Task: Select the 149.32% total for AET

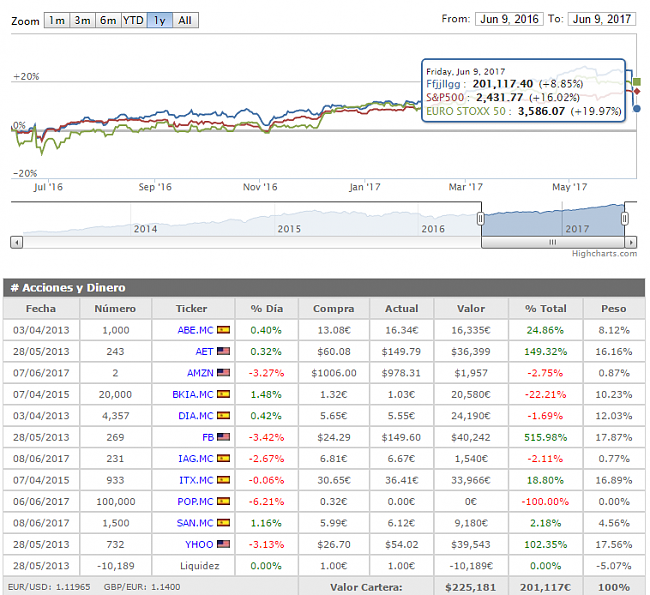Action: point(546,352)
